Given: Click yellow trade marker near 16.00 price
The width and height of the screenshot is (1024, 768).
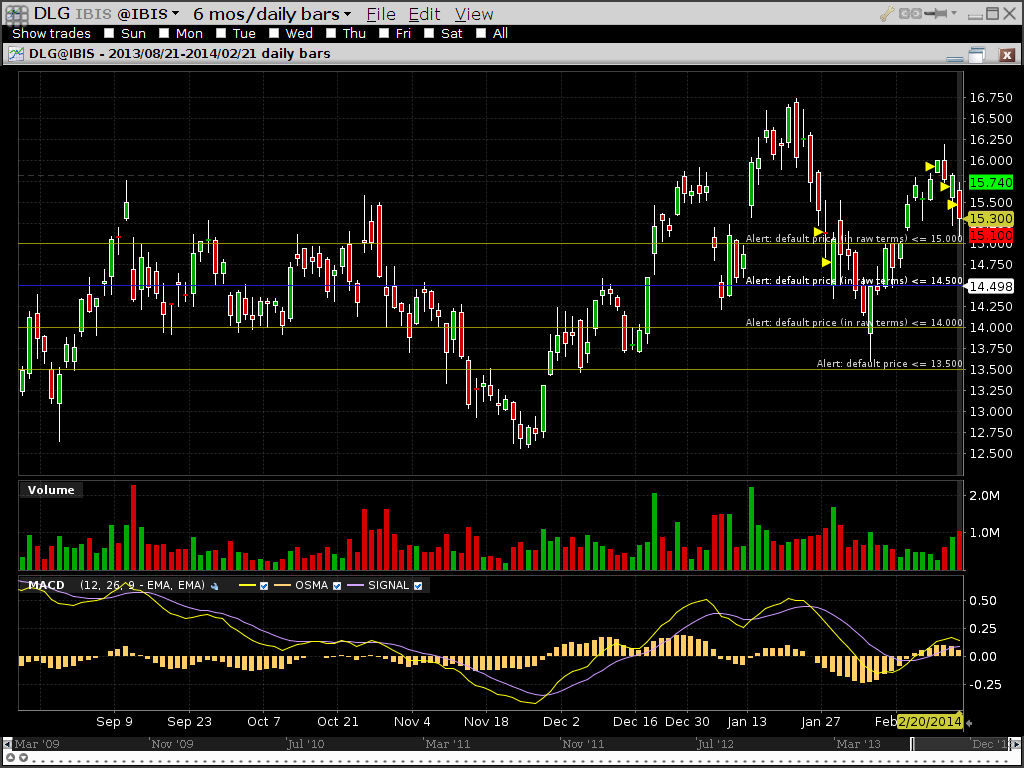Looking at the screenshot, I should [930, 167].
